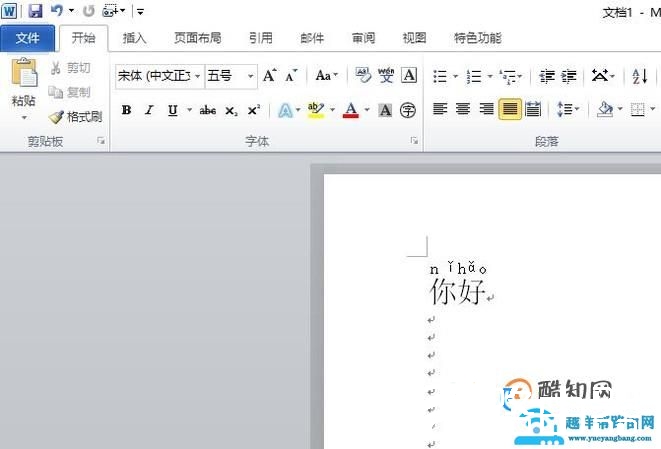
Task: Switch to the 视图 tab
Action: (x=414, y=38)
